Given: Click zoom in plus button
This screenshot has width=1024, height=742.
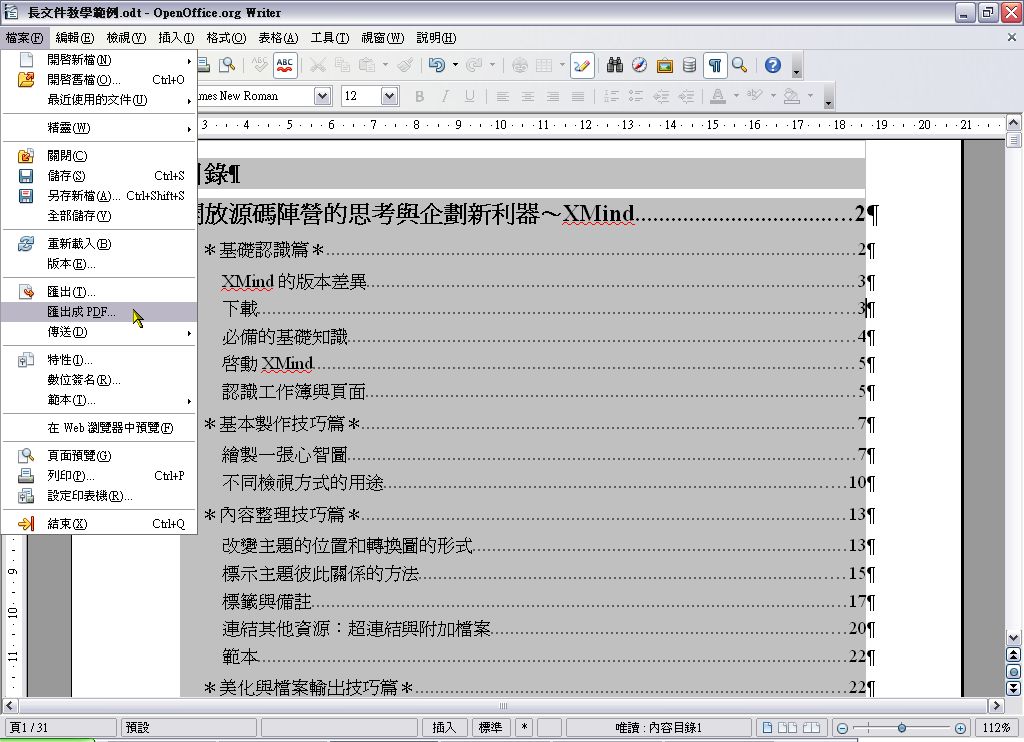Looking at the screenshot, I should coord(960,728).
